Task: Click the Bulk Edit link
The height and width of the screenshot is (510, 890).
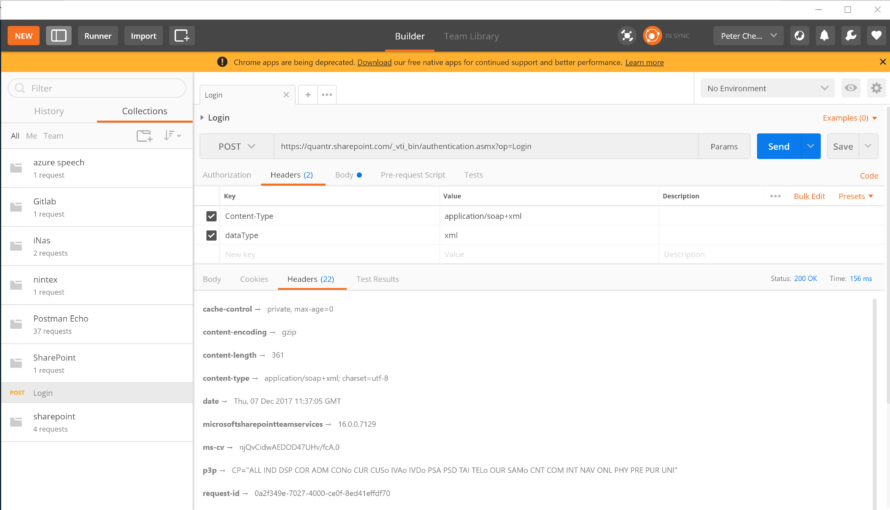Action: click(809, 196)
